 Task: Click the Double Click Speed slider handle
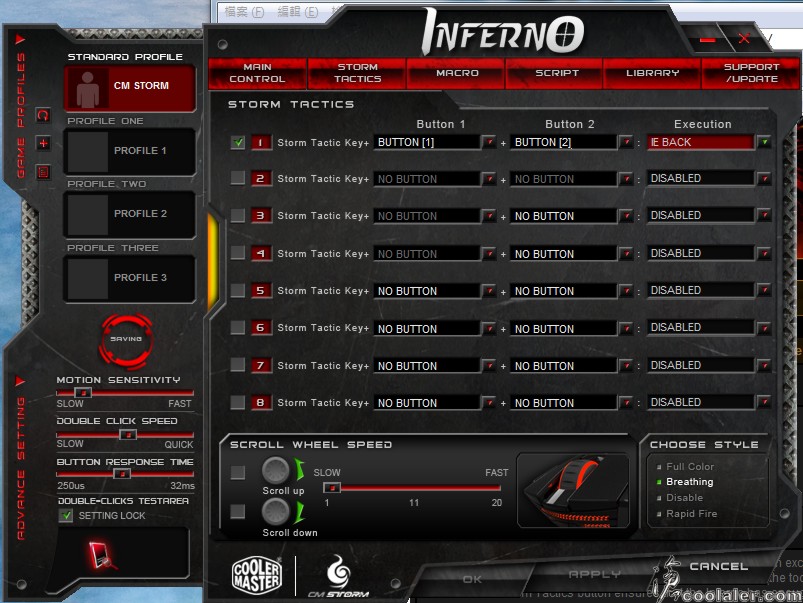pos(128,434)
